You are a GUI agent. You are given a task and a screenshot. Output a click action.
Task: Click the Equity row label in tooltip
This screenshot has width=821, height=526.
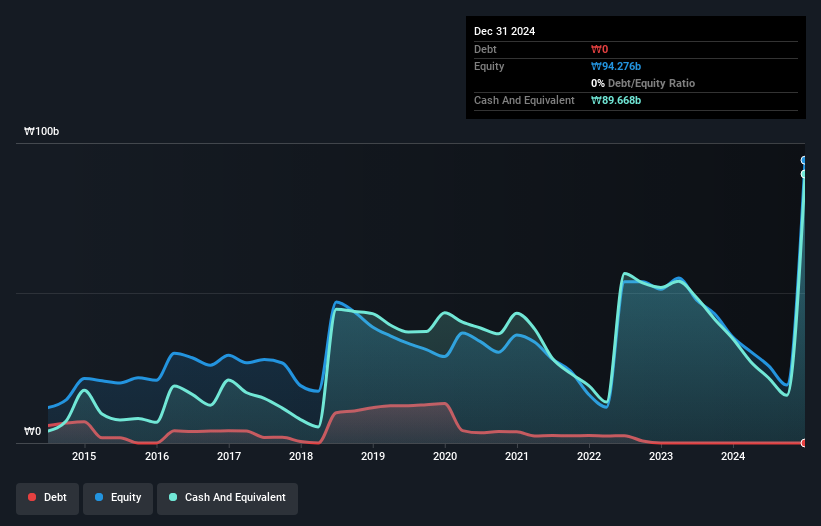[489, 66]
